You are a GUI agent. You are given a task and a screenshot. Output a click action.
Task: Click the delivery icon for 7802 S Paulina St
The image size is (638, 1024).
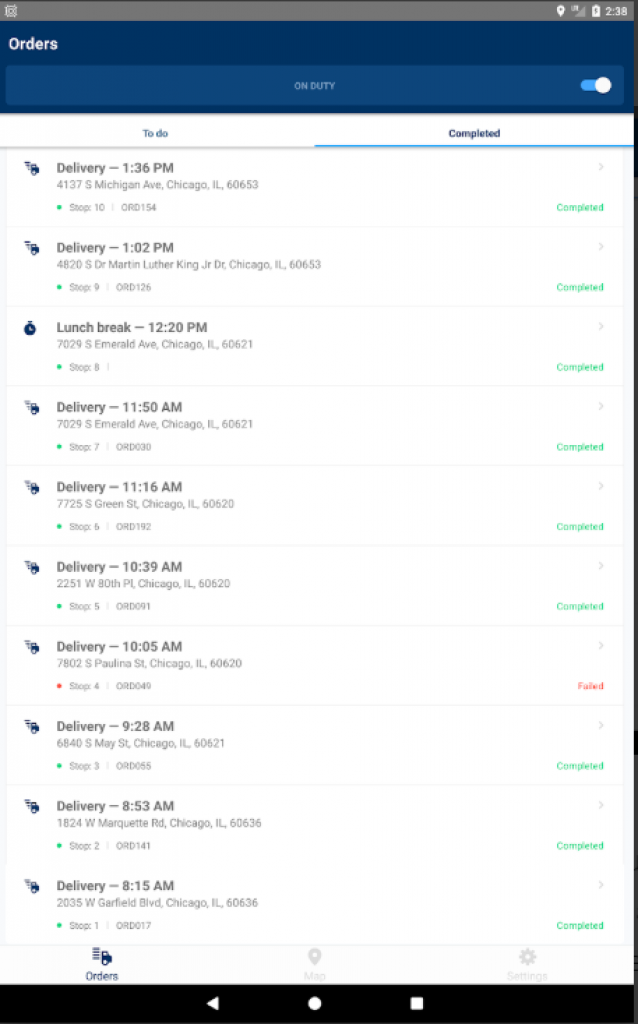31,647
